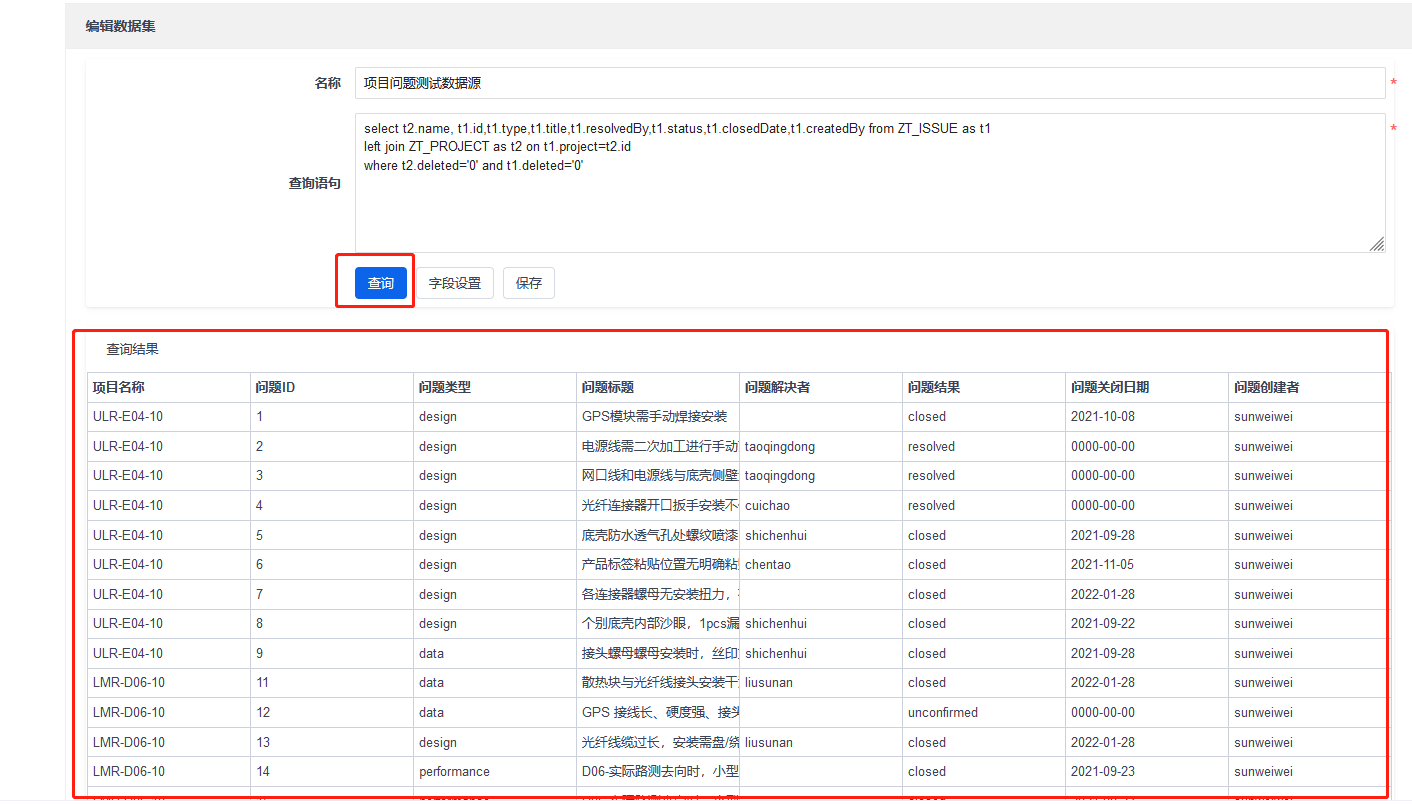This screenshot has height=804, width=1412.
Task: Select the 问题关闭日期 column header
Action: 1110,387
